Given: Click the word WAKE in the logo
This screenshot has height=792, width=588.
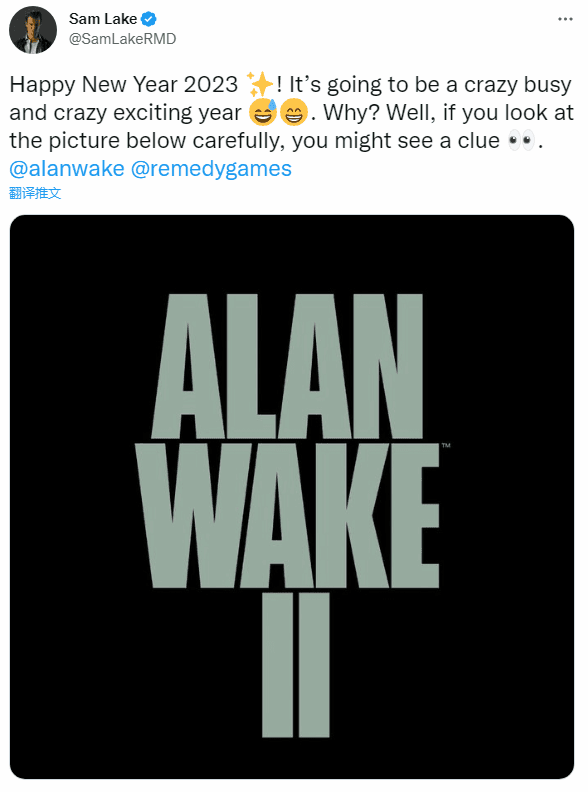Looking at the screenshot, I should [287, 516].
